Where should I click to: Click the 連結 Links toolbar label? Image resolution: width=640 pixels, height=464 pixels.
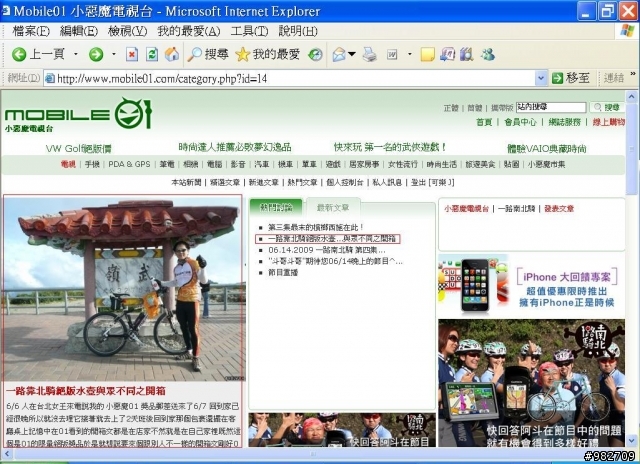[x=613, y=78]
